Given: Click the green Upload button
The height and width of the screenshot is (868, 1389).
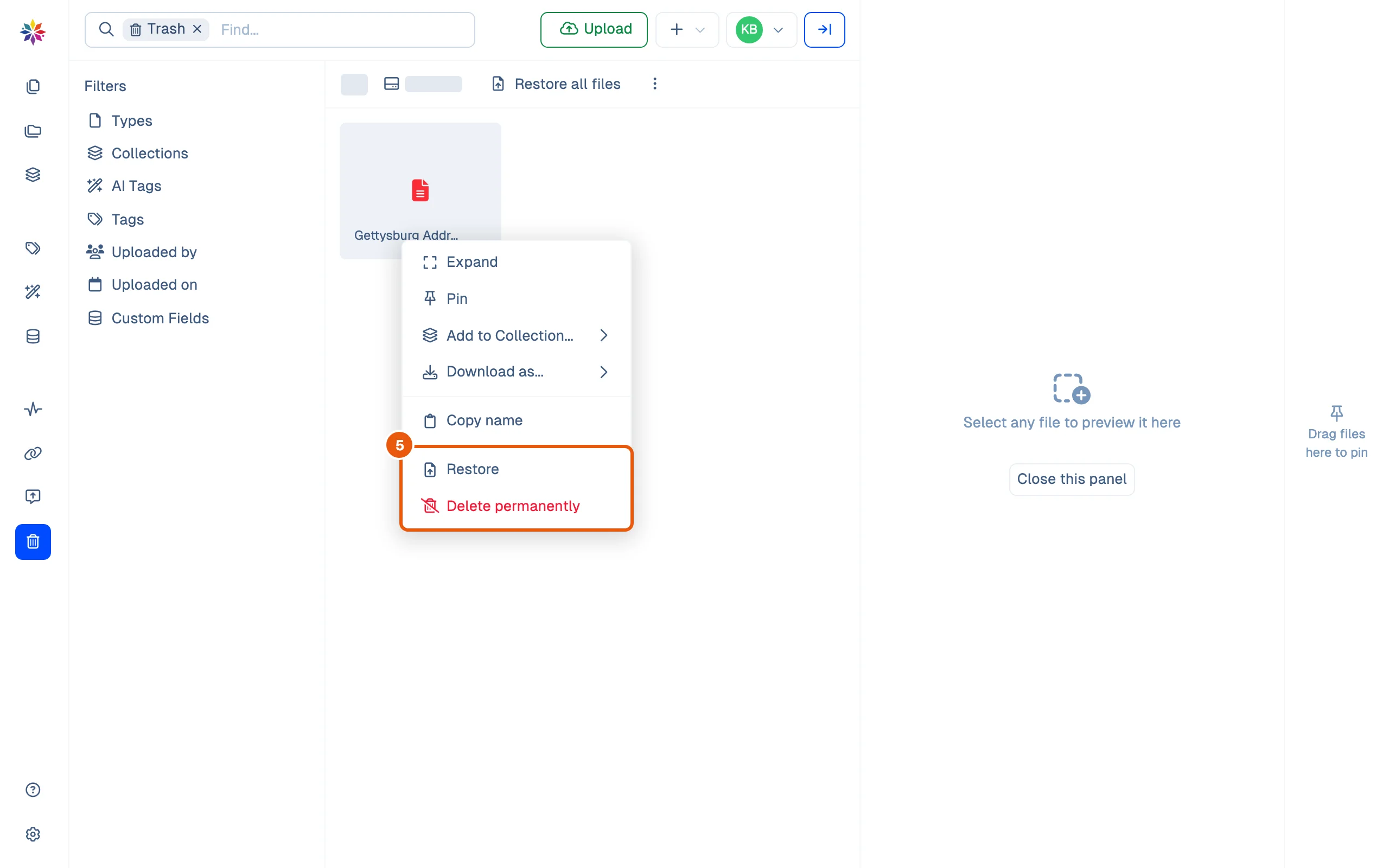Looking at the screenshot, I should point(594,29).
